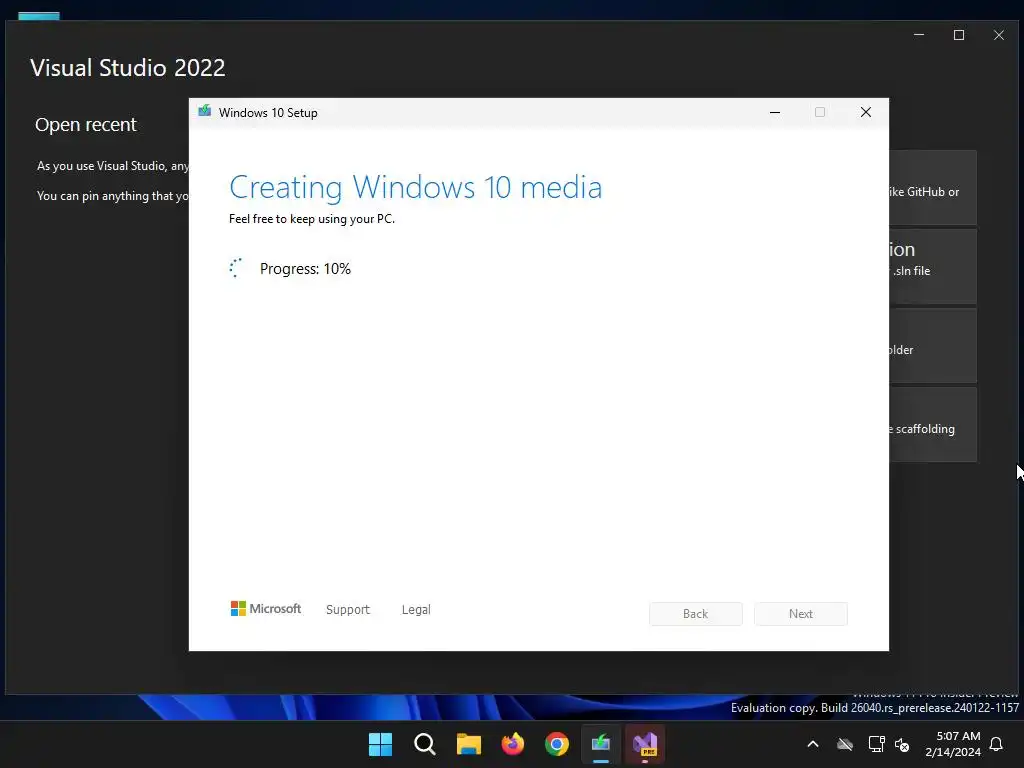
Task: Click the greyed-out Next button
Action: (x=801, y=614)
